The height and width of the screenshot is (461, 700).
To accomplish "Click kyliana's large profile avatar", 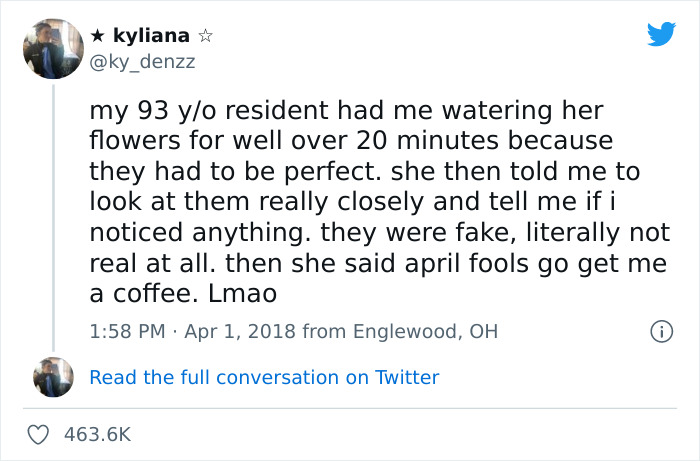I will pyautogui.click(x=53, y=48).
